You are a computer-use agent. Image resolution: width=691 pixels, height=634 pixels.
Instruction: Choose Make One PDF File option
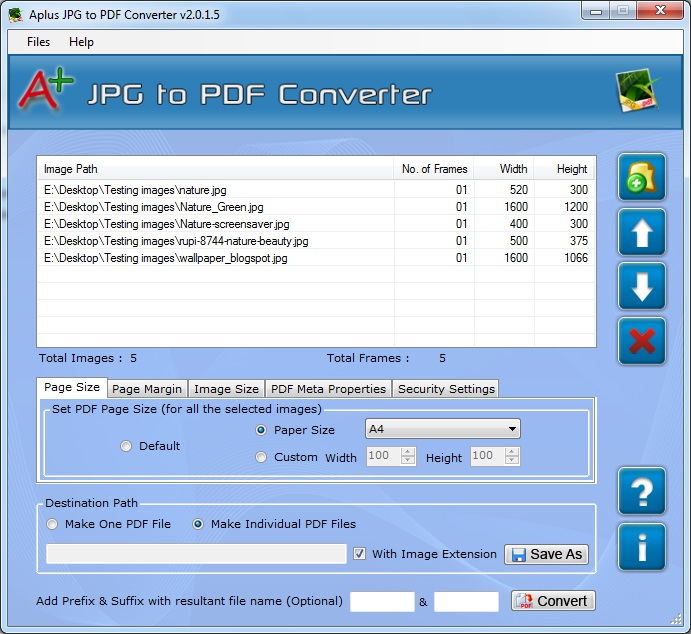click(52, 524)
